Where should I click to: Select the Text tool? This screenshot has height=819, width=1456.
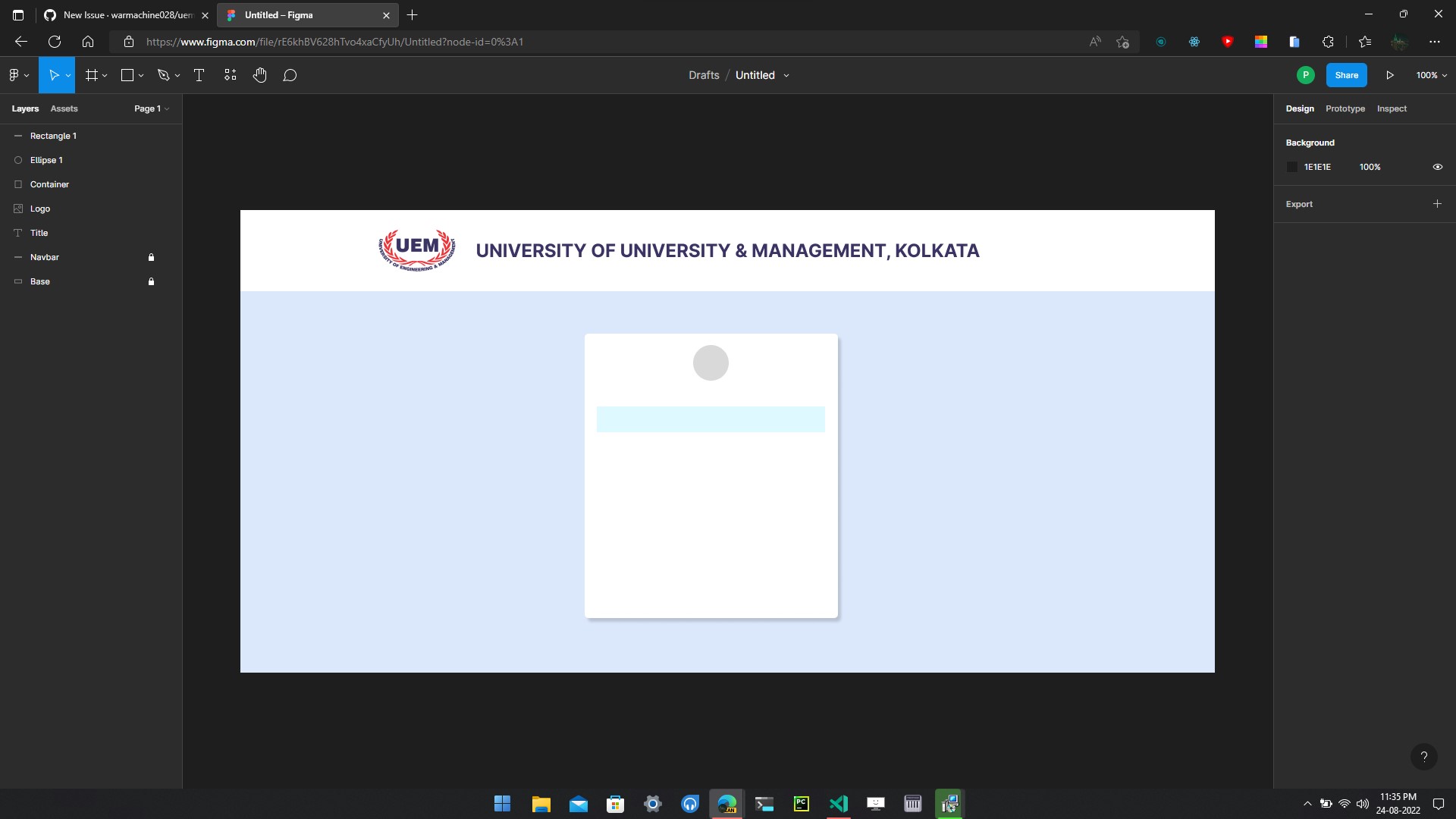point(199,75)
